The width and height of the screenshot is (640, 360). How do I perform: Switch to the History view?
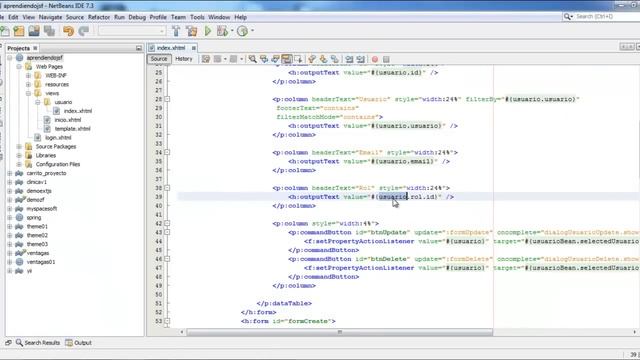coord(183,59)
